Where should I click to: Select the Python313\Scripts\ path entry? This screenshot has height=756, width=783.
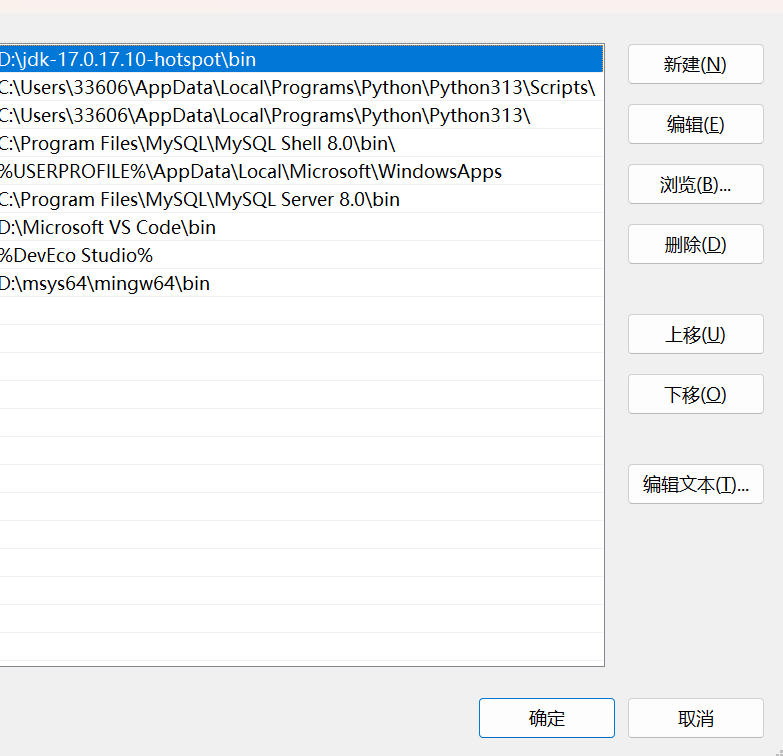(x=301, y=87)
